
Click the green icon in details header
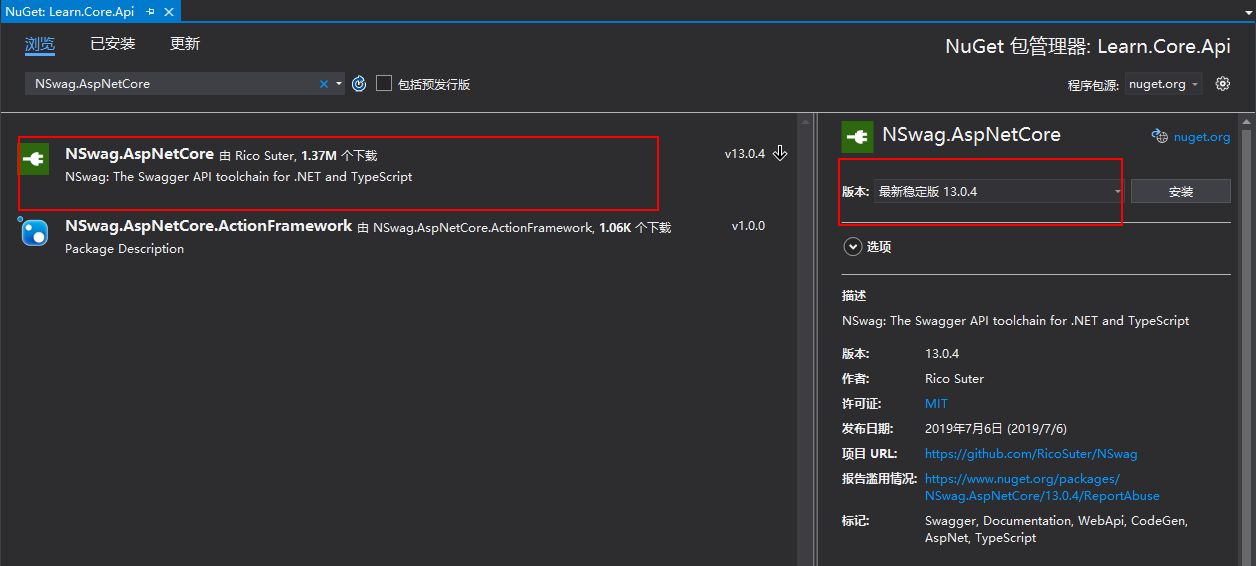point(857,135)
